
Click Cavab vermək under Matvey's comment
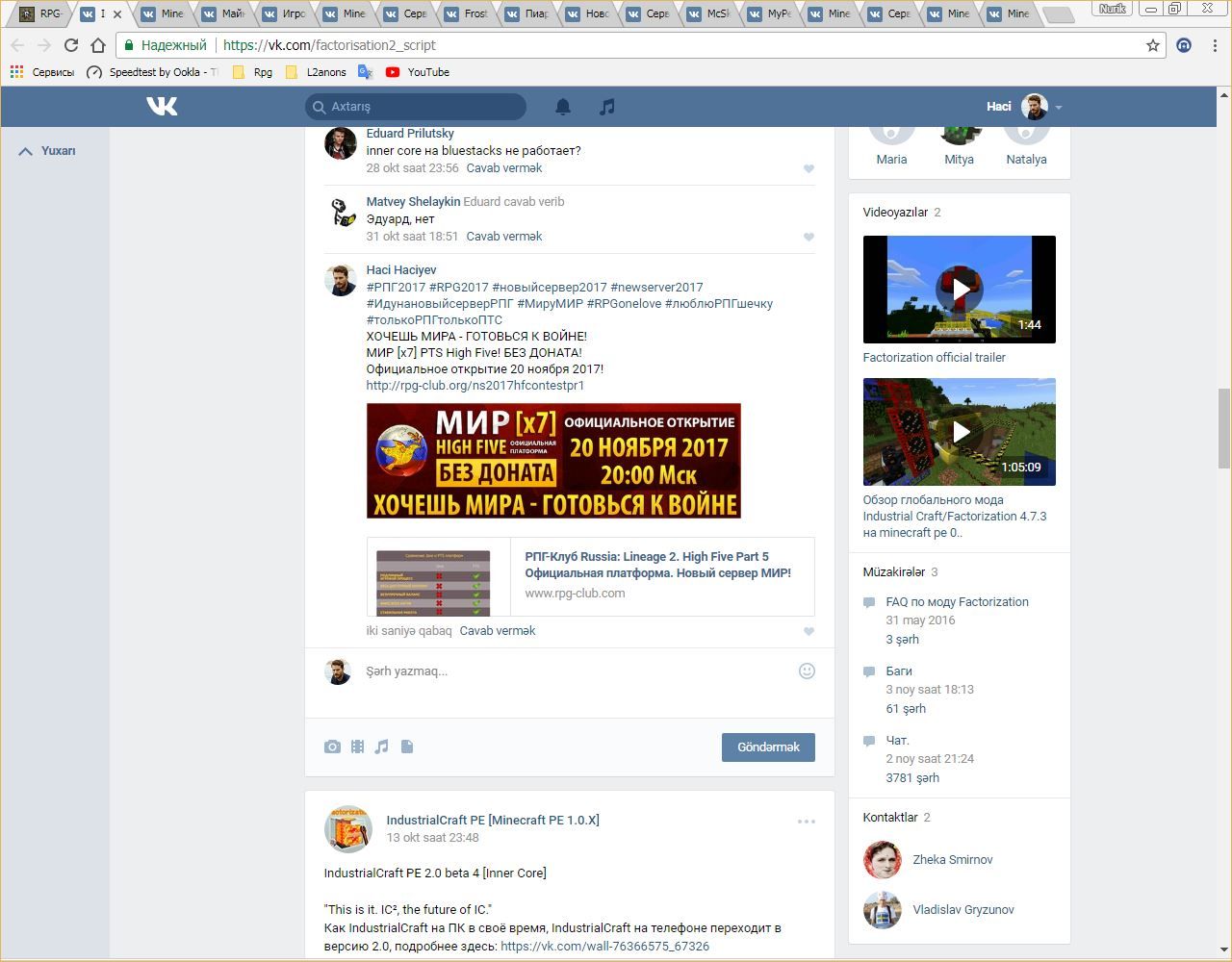tap(503, 237)
